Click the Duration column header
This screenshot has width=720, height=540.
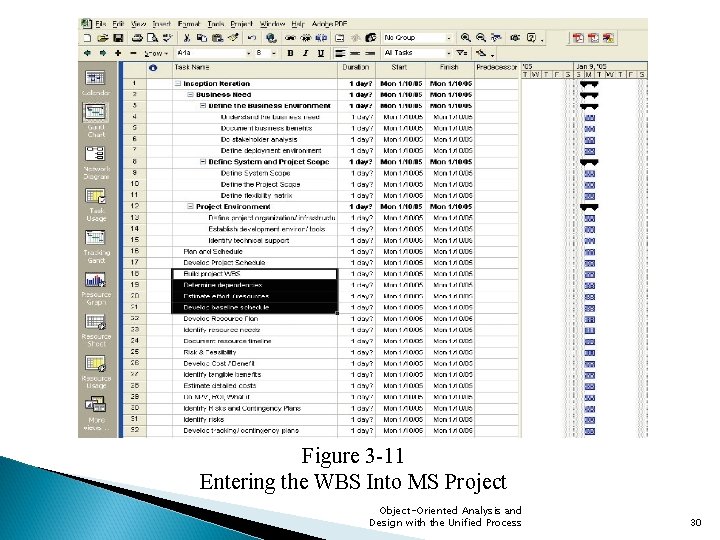point(356,69)
